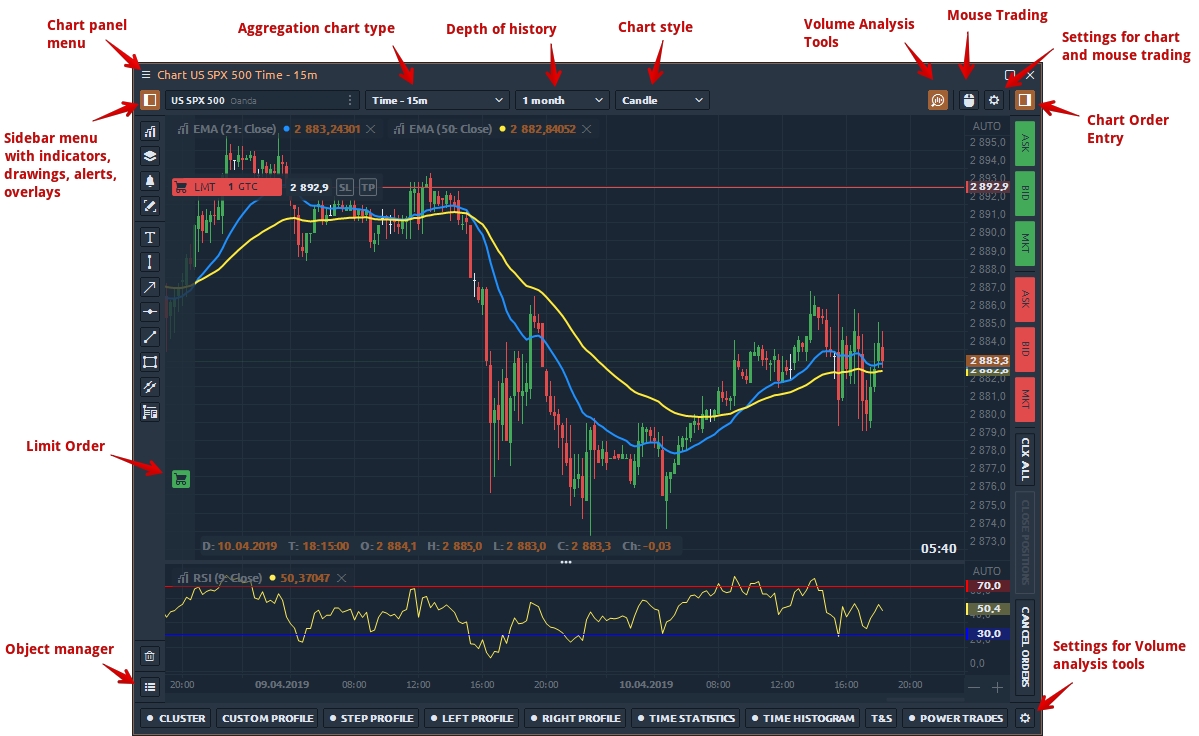The width and height of the screenshot is (1199, 736).
Task: Open the Candle chart style dropdown
Action: [662, 100]
